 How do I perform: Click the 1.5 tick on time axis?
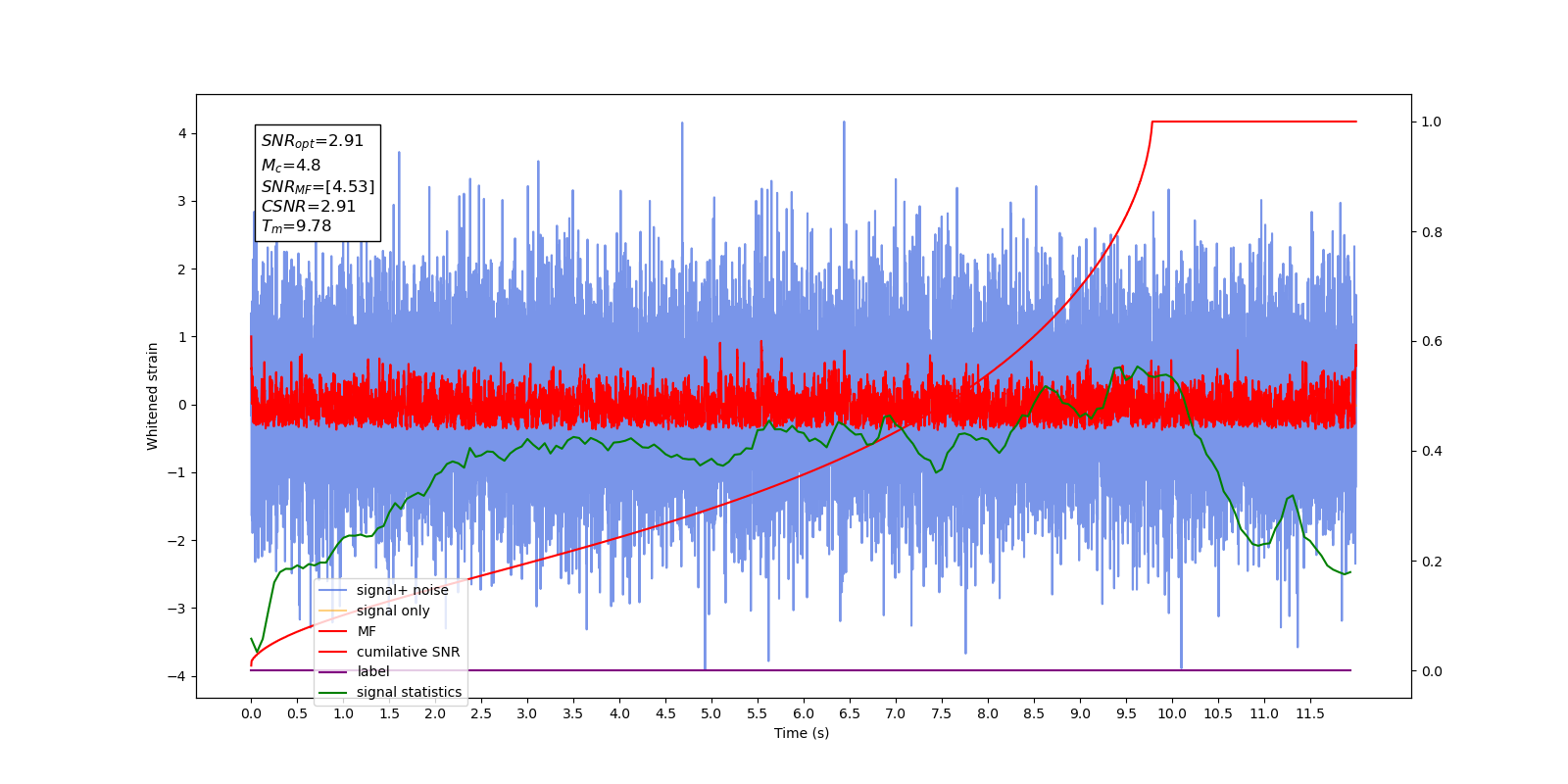click(389, 713)
